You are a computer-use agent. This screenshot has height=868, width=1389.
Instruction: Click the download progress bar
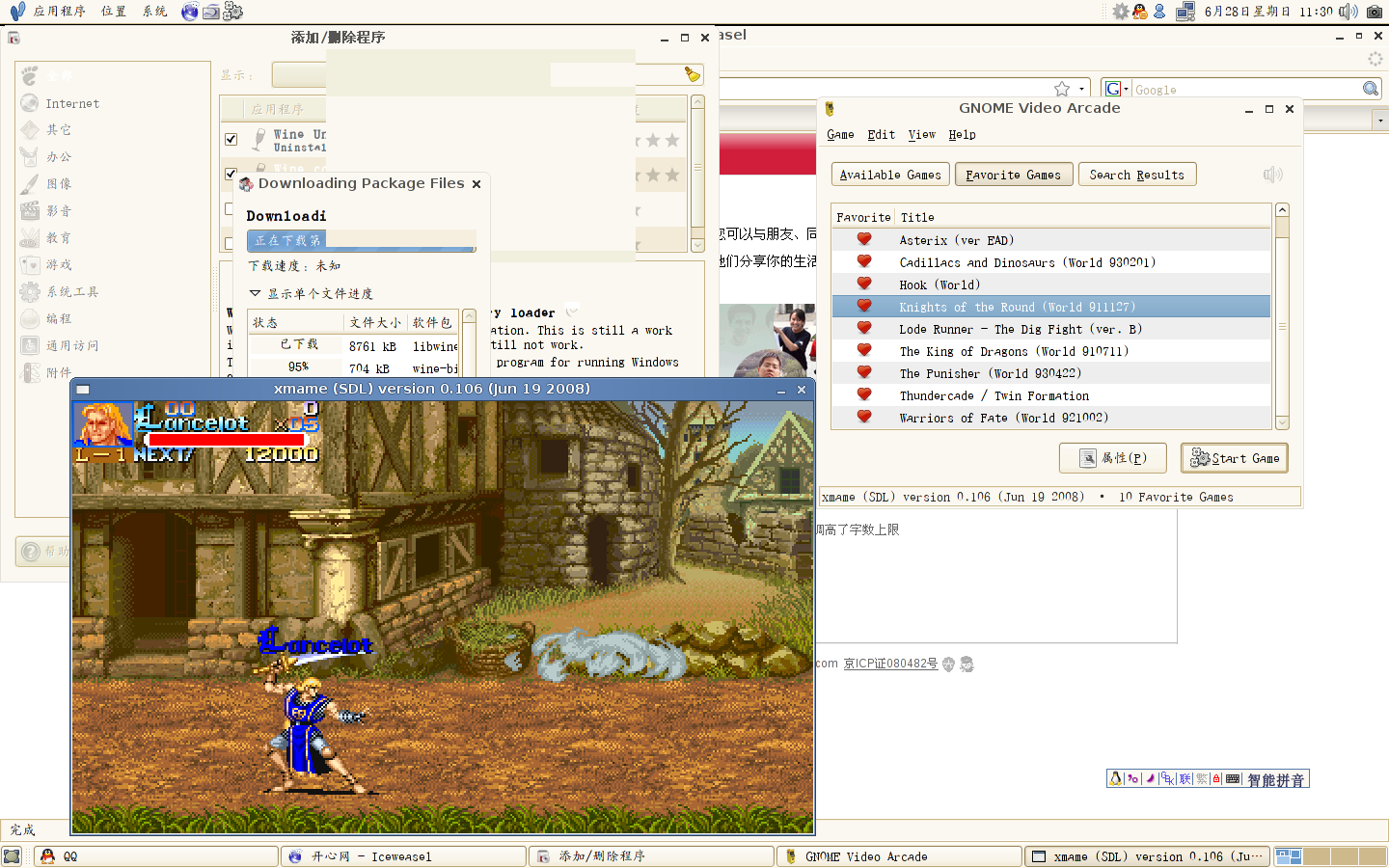coord(362,240)
